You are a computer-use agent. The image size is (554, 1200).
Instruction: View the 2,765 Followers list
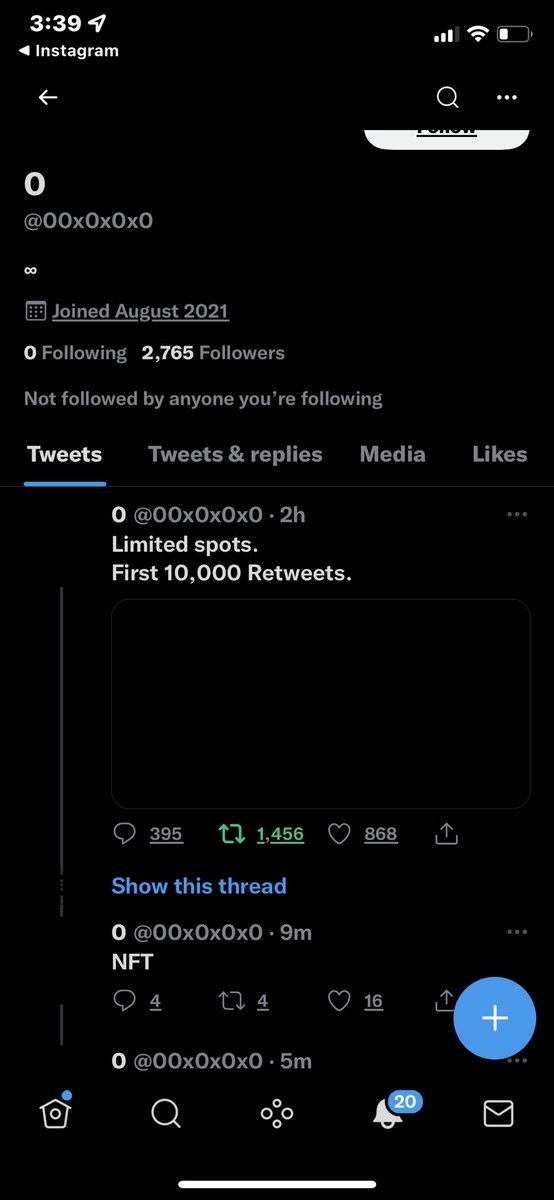213,353
